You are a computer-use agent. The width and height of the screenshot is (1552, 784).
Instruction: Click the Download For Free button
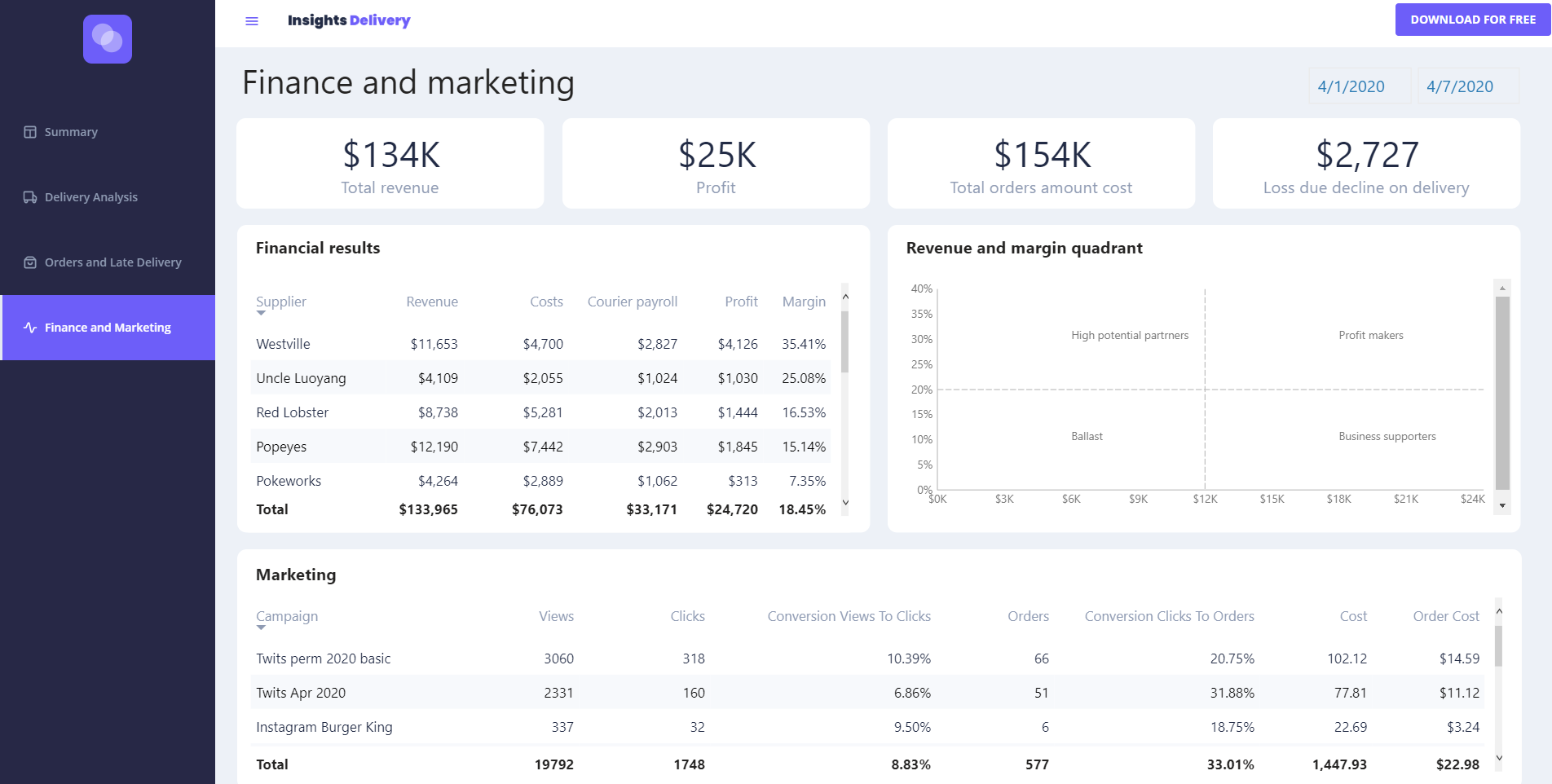1472,20
